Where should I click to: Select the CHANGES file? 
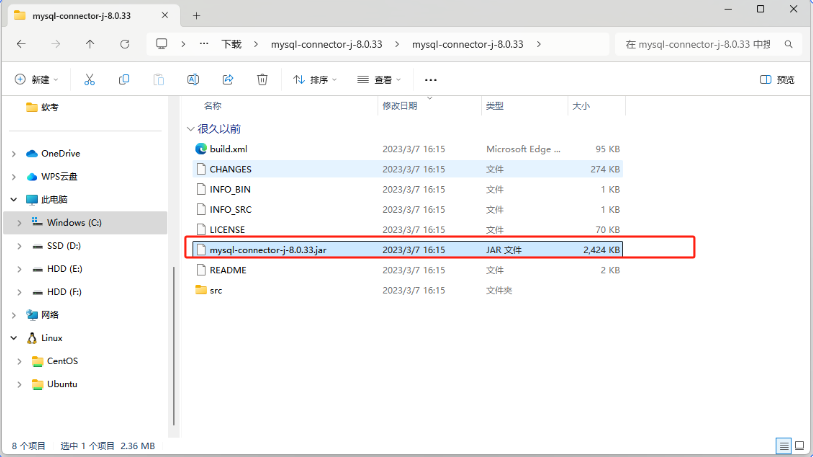coord(408,169)
